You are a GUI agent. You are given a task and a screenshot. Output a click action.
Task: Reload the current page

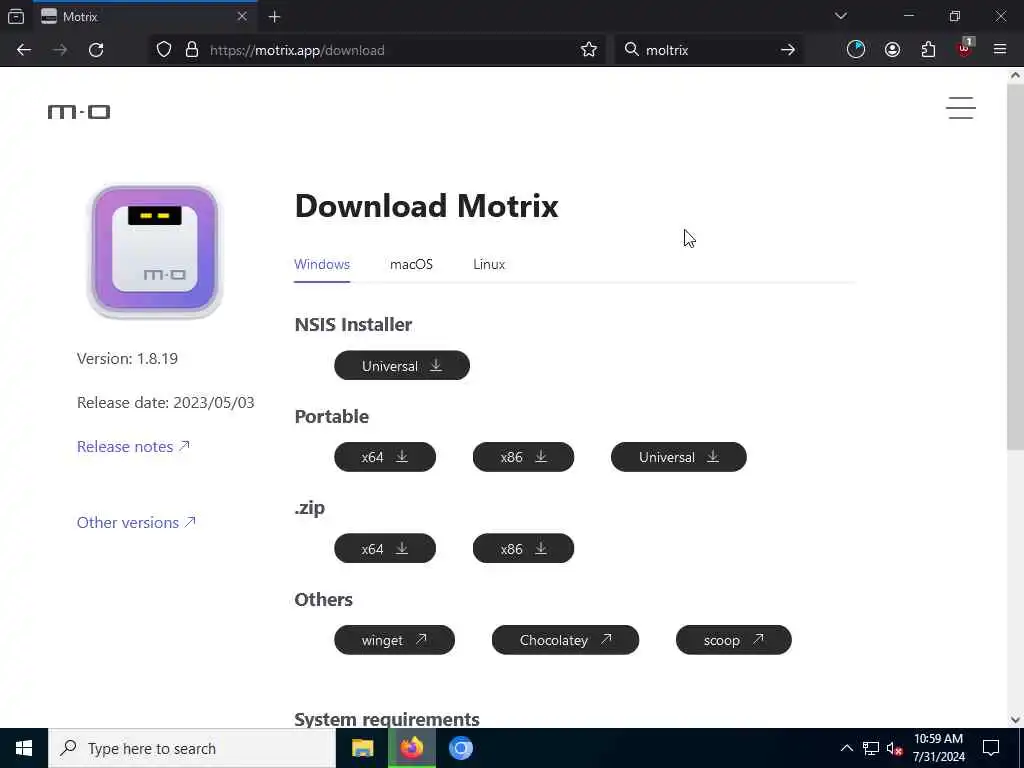pos(96,50)
